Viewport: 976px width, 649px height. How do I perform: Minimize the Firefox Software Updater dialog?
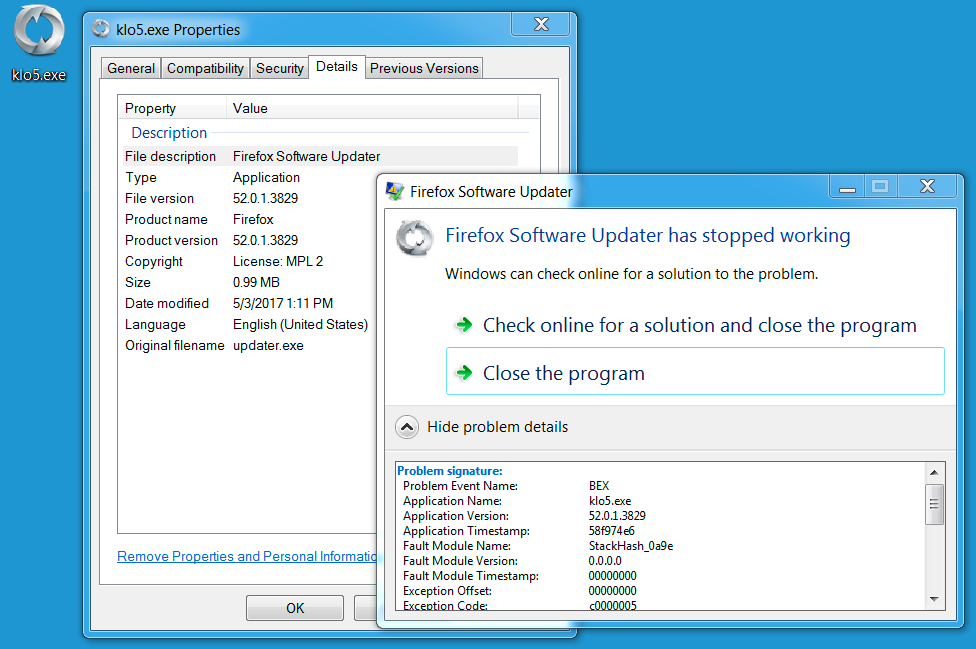[847, 186]
